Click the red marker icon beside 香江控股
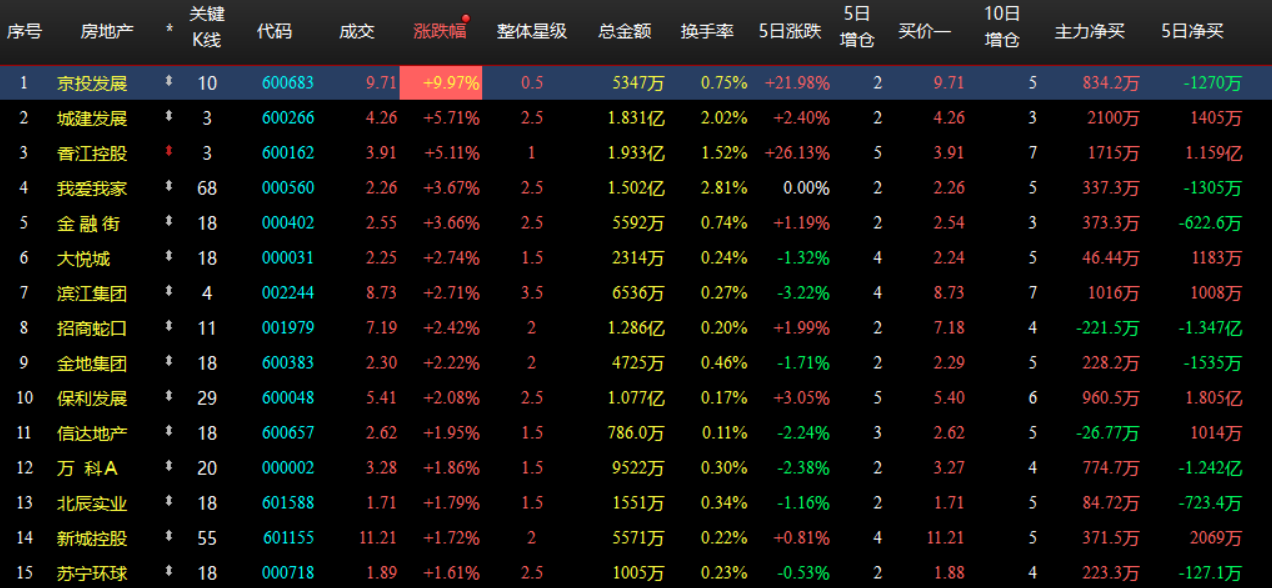Viewport: 1272px width, 588px height. point(169,152)
